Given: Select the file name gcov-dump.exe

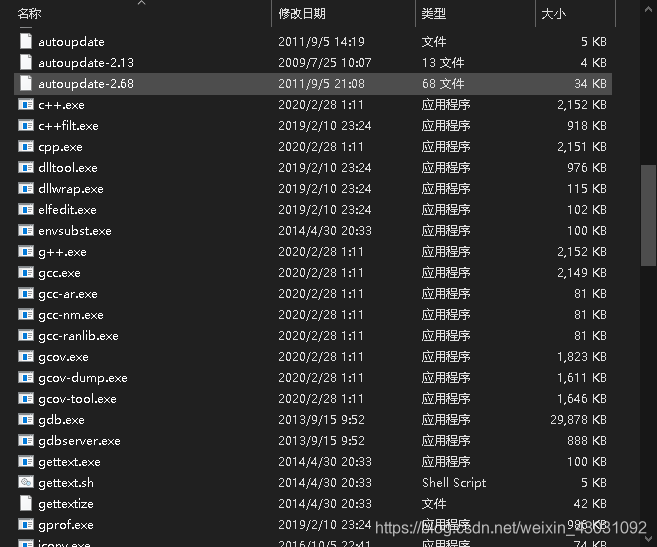Looking at the screenshot, I should pos(83,378).
